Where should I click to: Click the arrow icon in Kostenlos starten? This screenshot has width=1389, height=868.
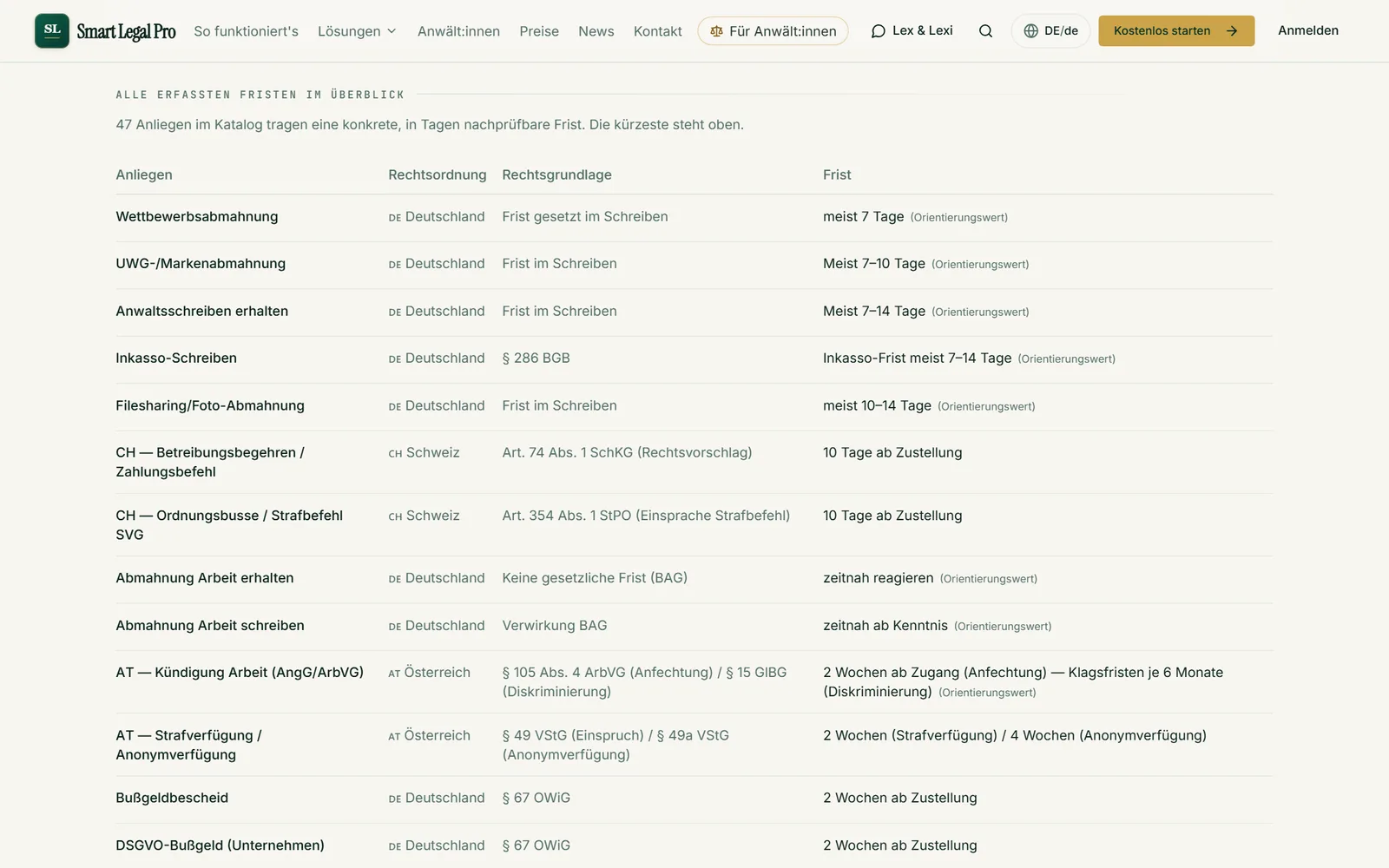tap(1232, 31)
